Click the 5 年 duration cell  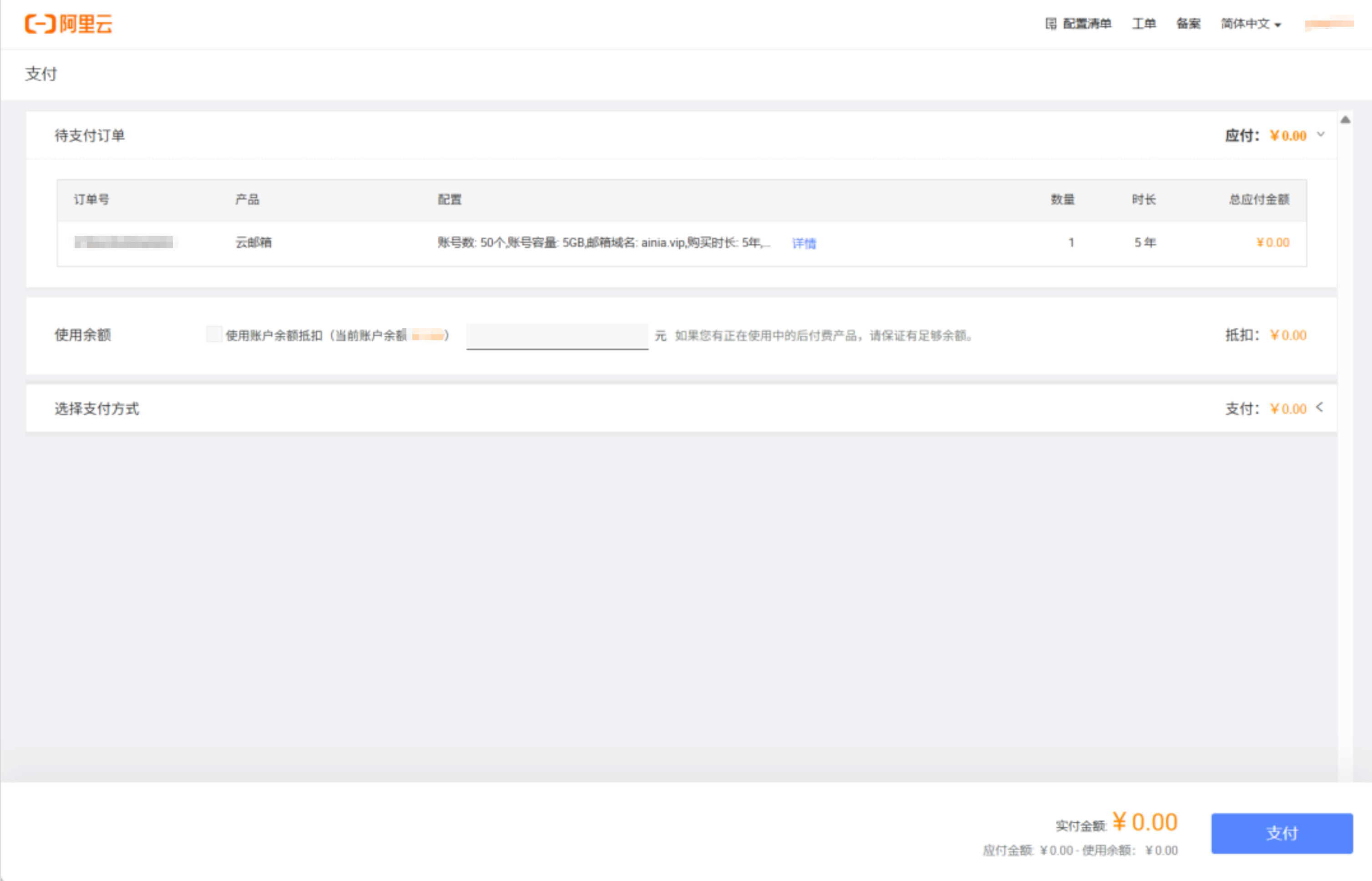(1145, 243)
